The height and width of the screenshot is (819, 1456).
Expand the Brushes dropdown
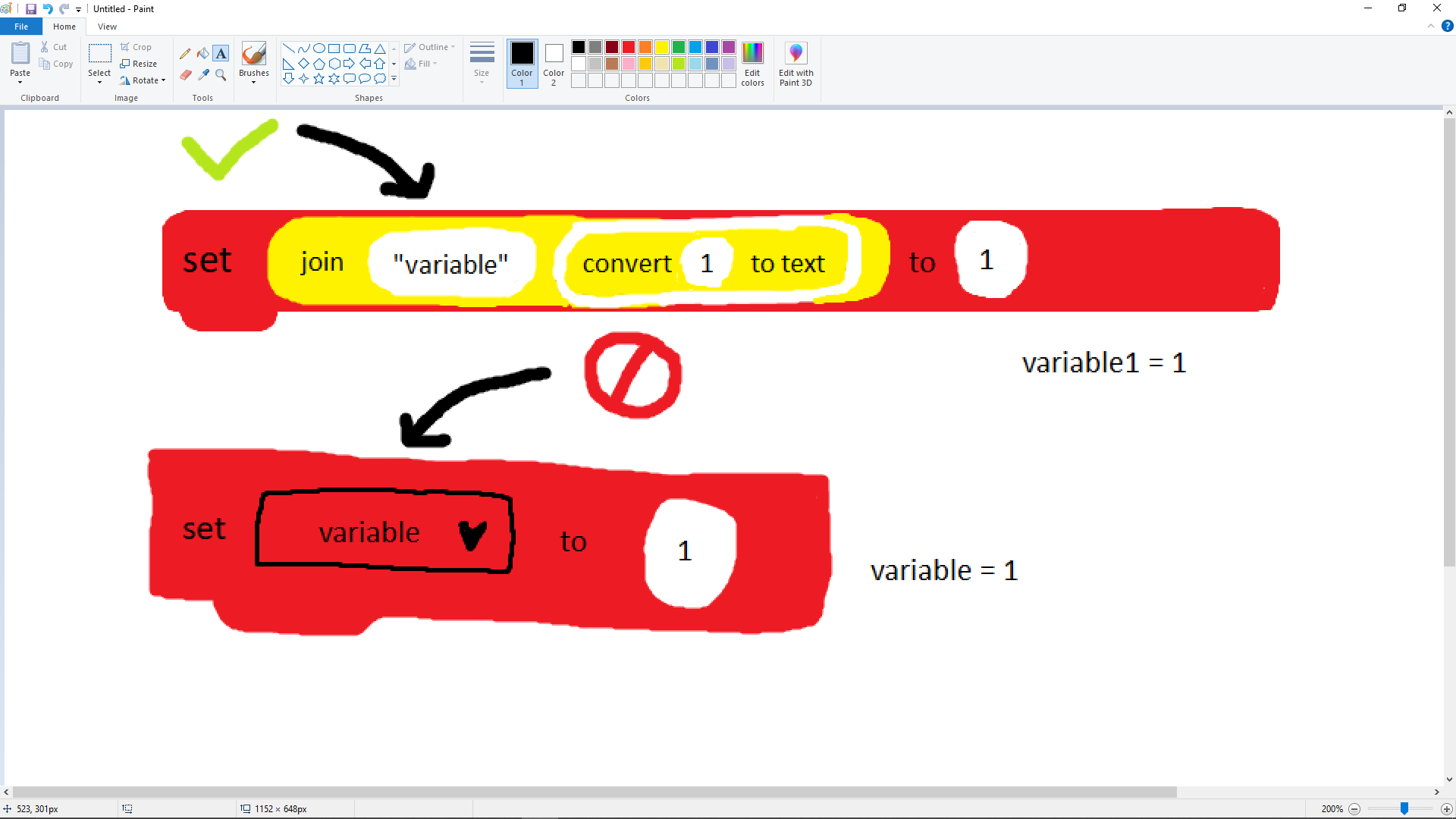coord(253,81)
